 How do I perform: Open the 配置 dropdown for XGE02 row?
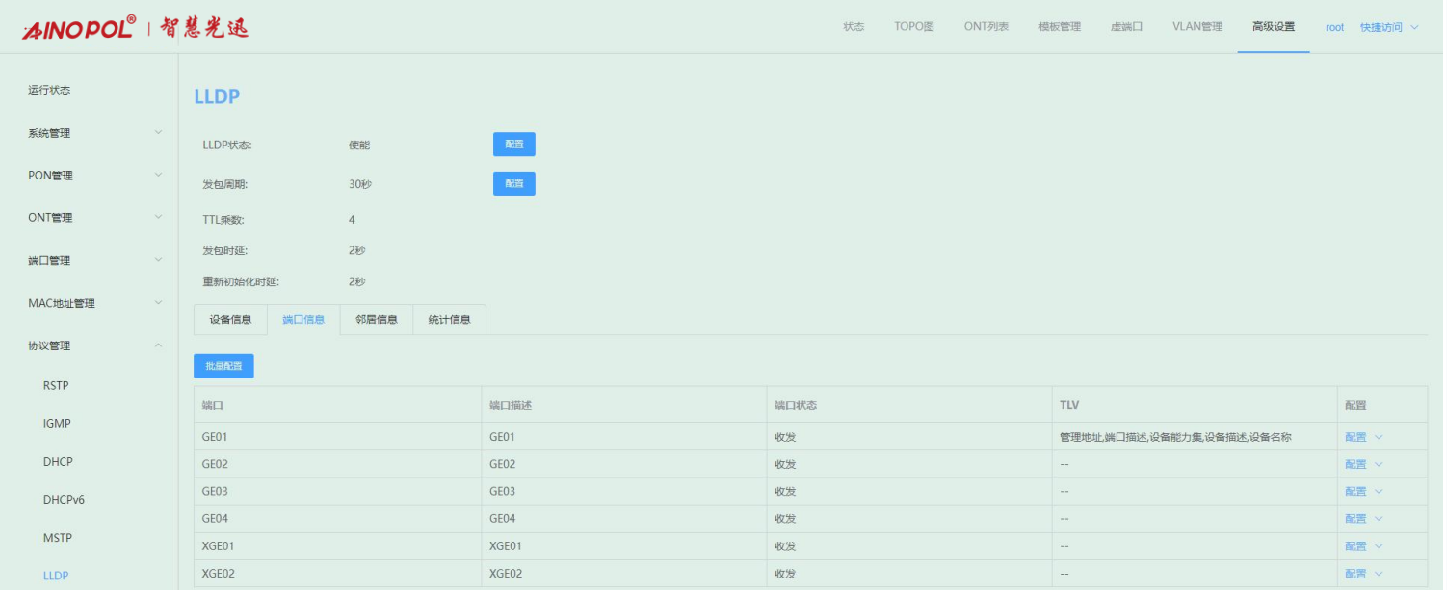click(x=1363, y=574)
